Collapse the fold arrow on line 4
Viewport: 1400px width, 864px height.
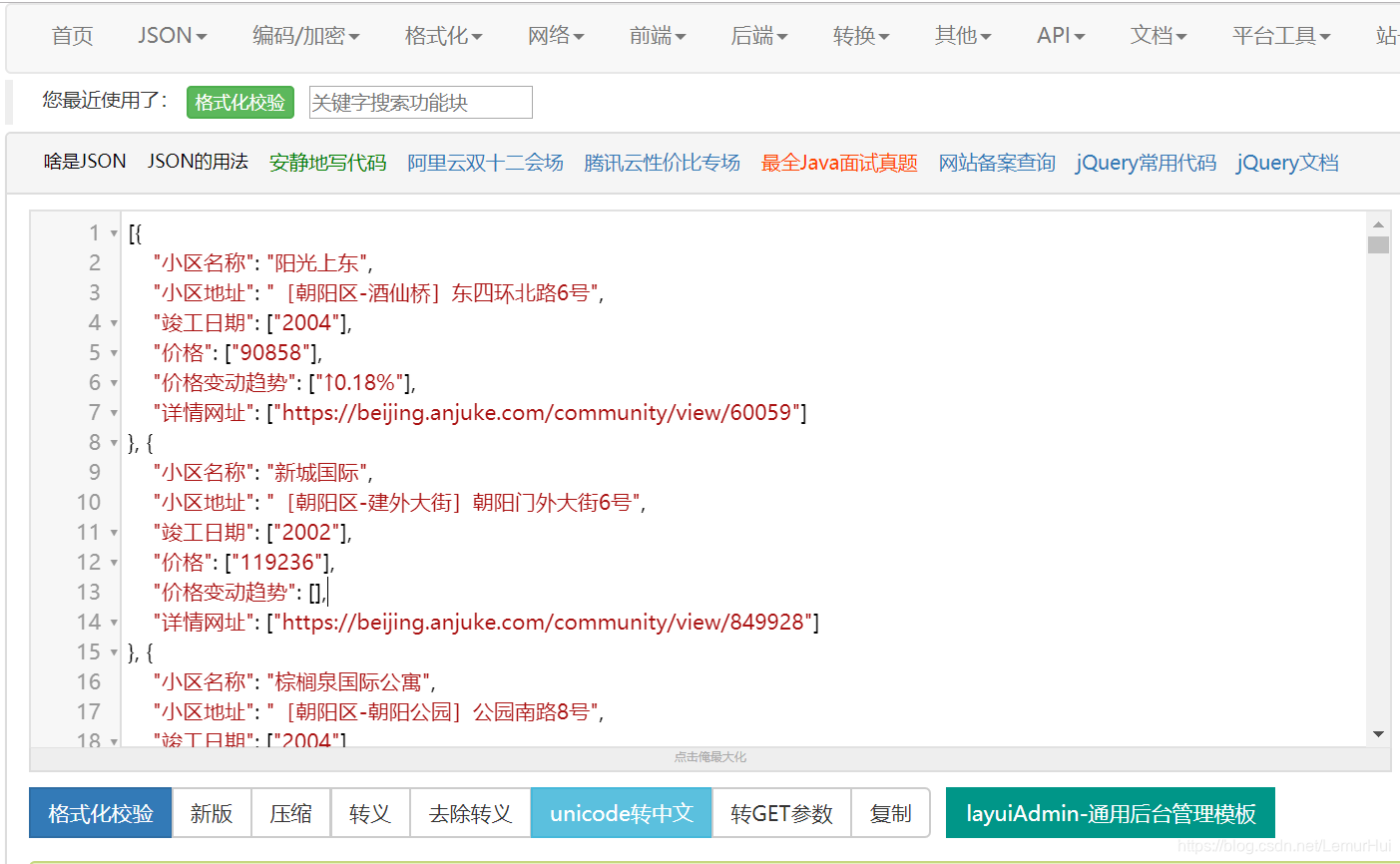pos(114,323)
